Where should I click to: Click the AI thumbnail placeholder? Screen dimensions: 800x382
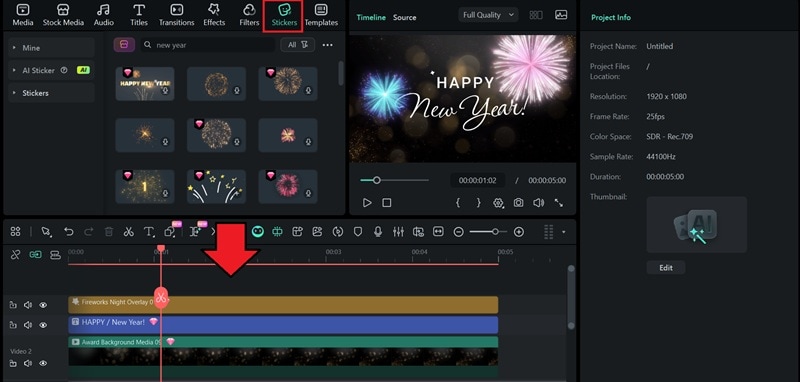pos(696,224)
